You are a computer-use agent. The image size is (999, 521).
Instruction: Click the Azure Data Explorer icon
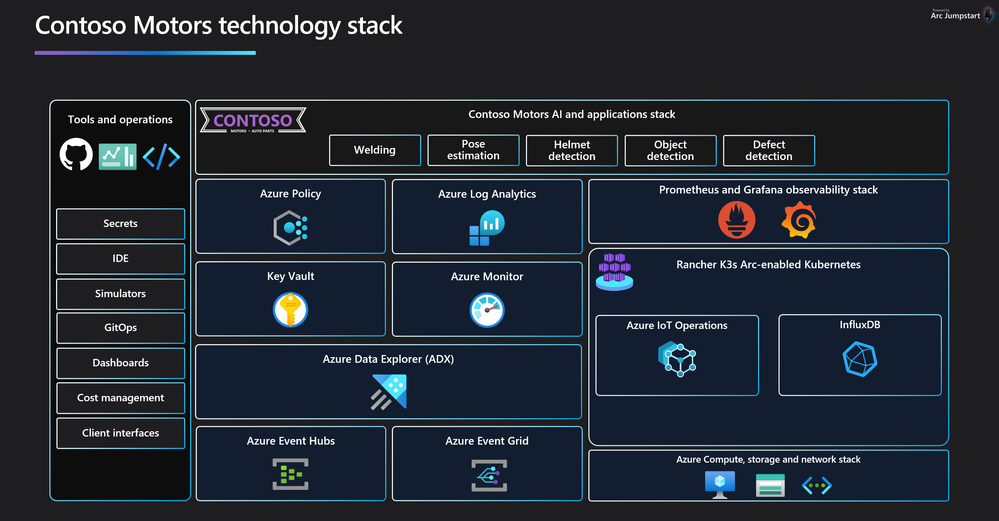click(x=389, y=392)
